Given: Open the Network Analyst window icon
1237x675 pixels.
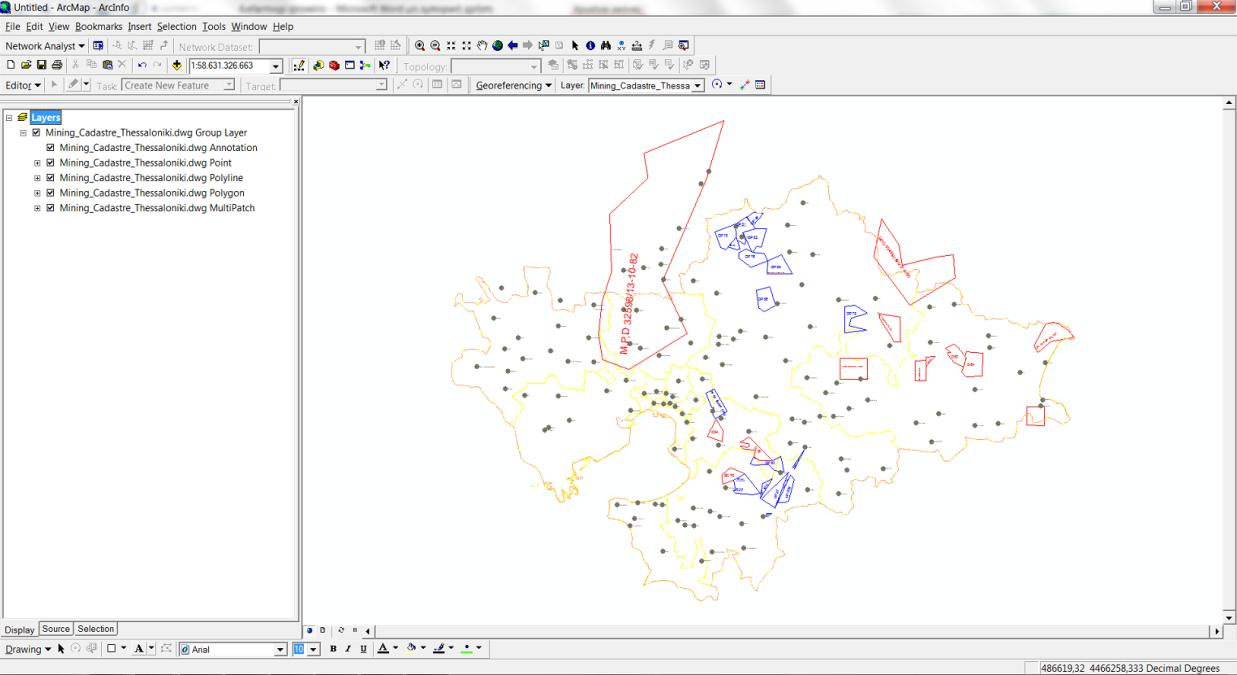Looking at the screenshot, I should pyautogui.click(x=98, y=46).
